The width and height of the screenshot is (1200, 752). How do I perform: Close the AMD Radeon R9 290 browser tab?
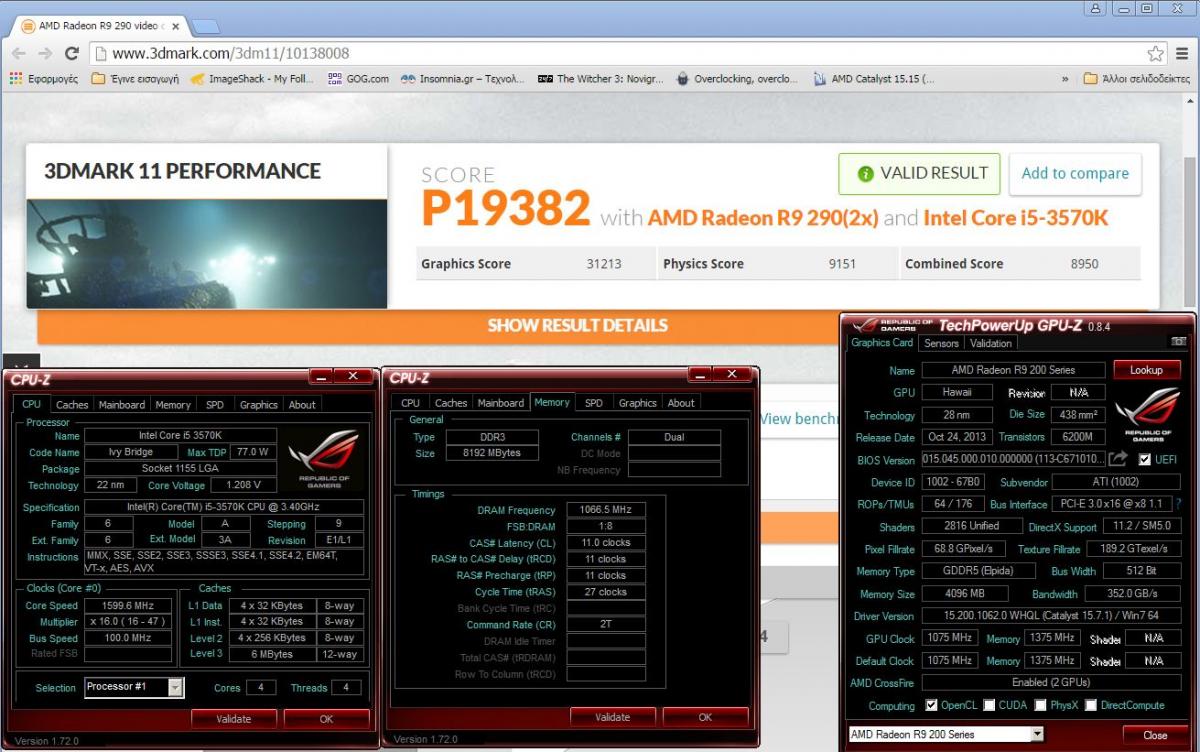tap(176, 24)
